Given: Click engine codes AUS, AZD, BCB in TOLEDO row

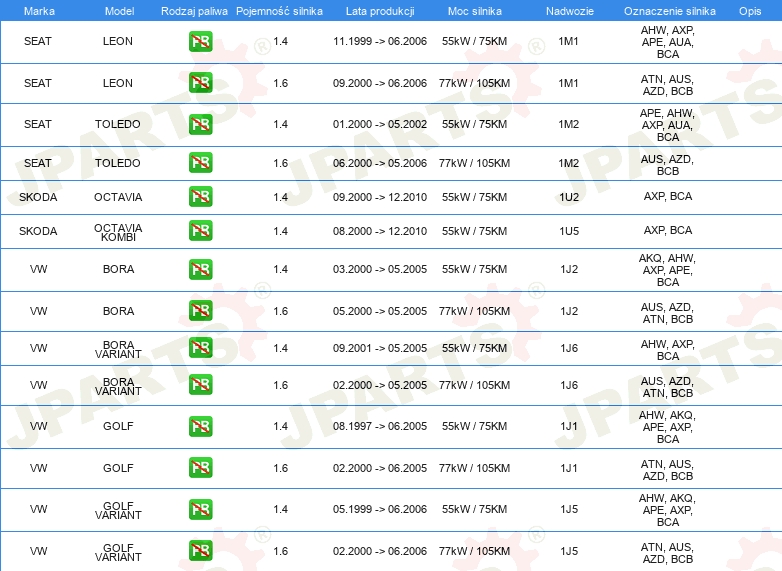Looking at the screenshot, I should (x=668, y=165).
